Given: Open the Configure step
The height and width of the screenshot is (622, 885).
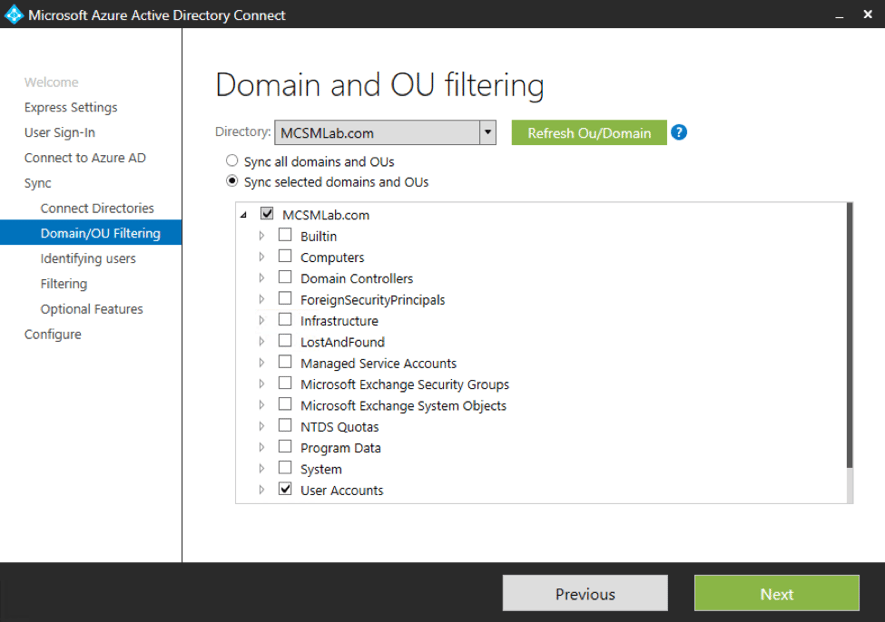Looking at the screenshot, I should point(52,334).
